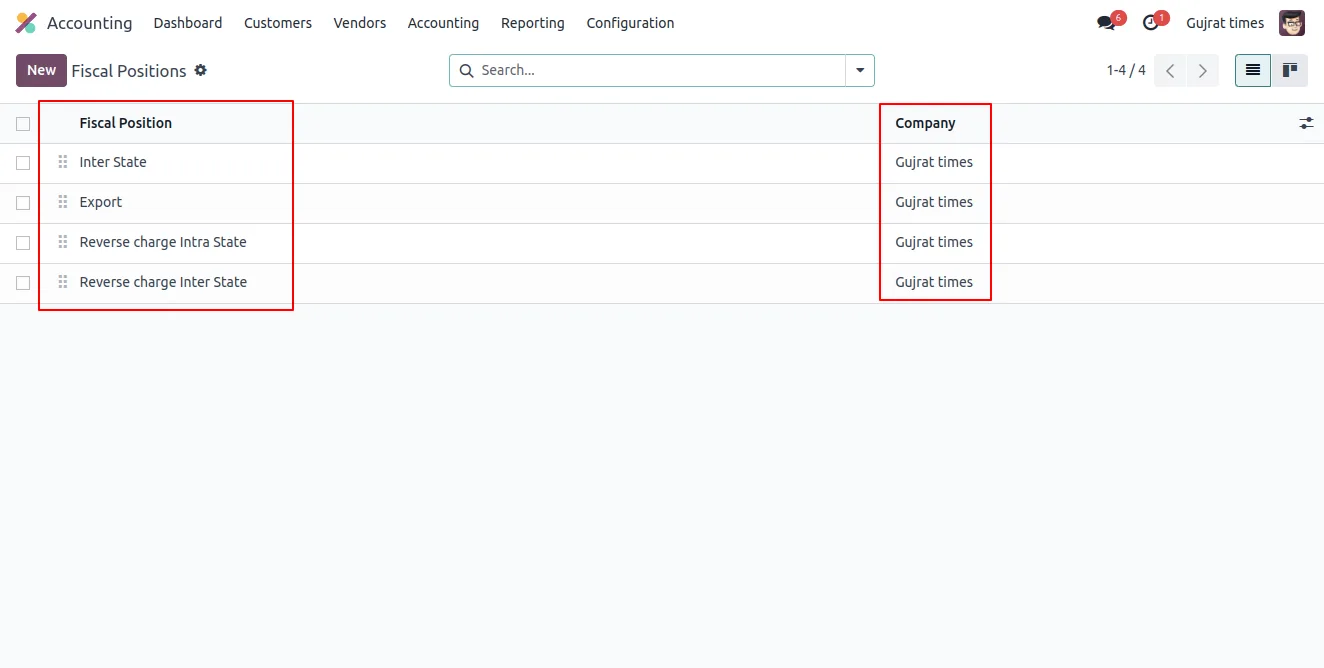Tick the select-all header checkbox
Image resolution: width=1324 pixels, height=668 pixels.
pos(23,124)
